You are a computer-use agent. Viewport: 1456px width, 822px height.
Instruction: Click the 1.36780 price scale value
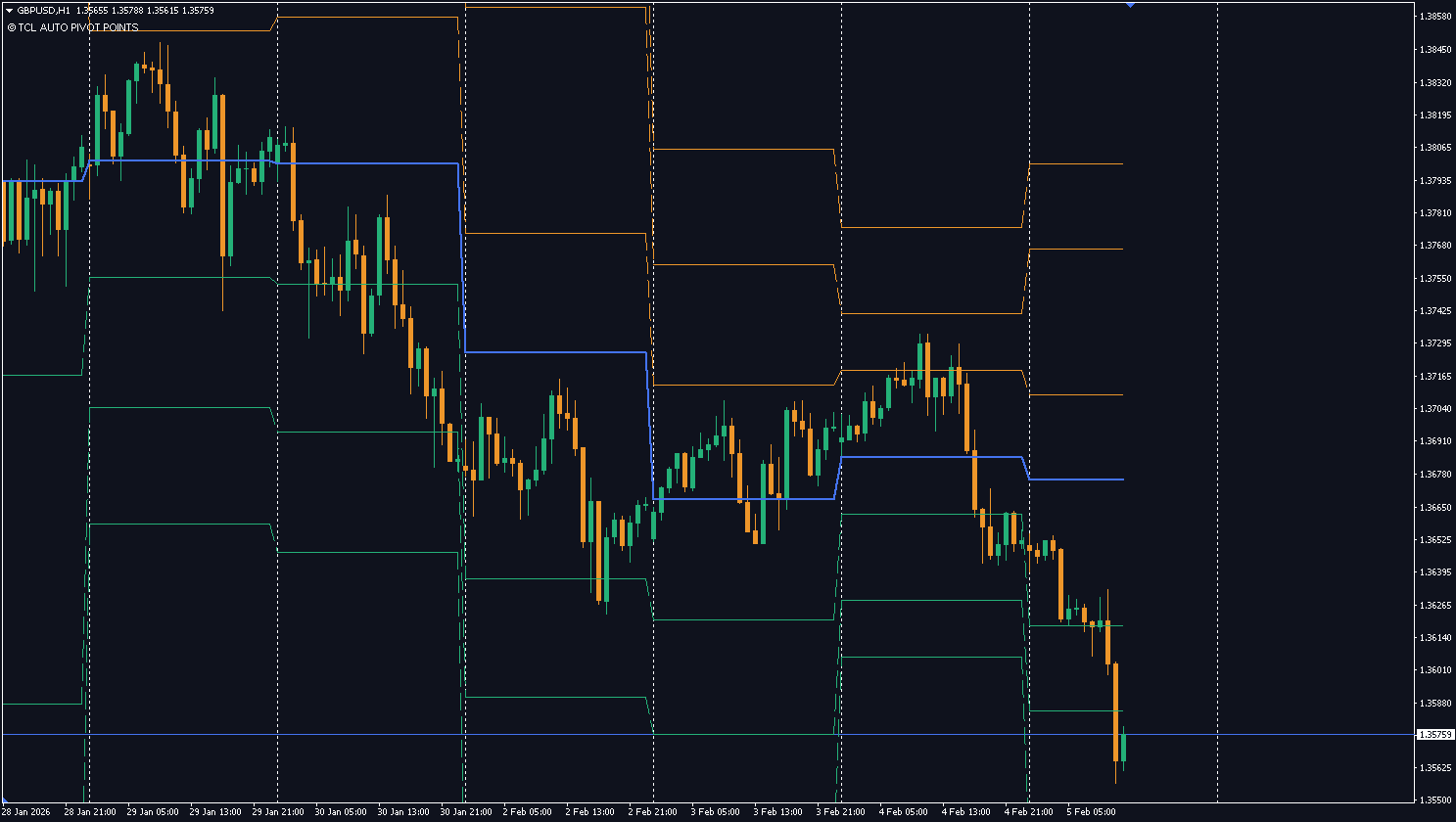(x=1434, y=475)
